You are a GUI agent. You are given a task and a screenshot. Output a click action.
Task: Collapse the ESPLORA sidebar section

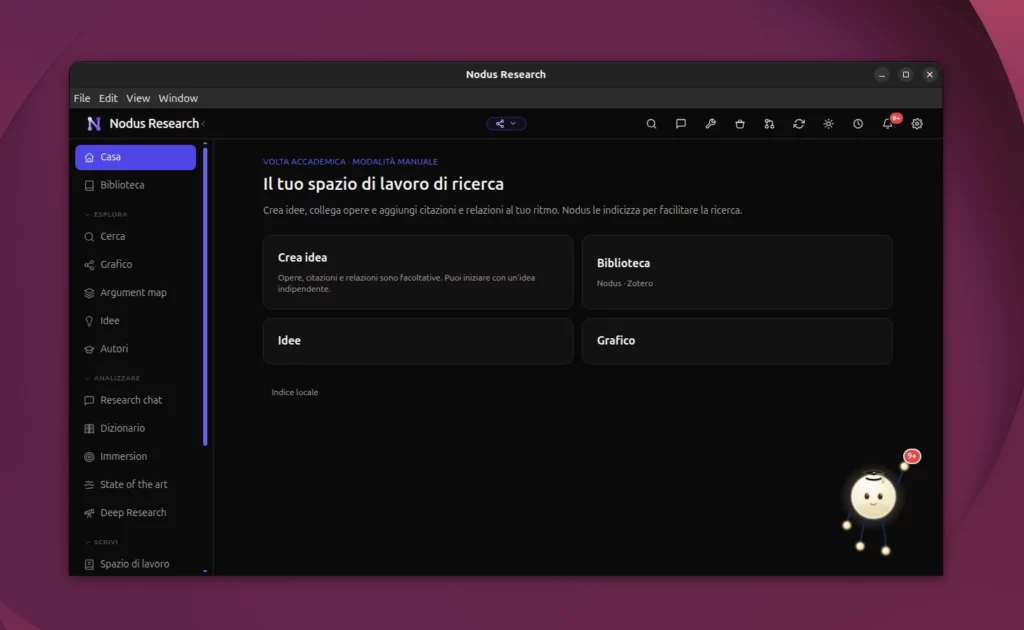[106, 214]
